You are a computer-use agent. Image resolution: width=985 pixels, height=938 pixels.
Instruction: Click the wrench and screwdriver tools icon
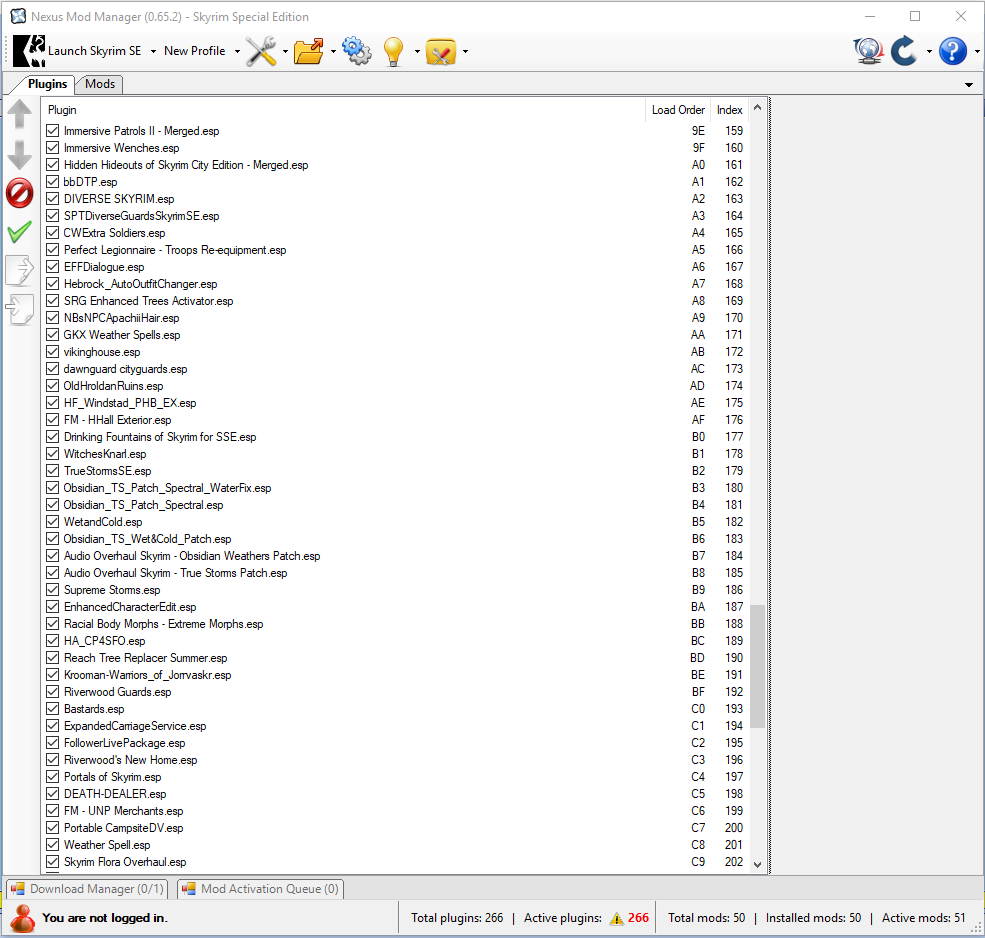[x=261, y=51]
